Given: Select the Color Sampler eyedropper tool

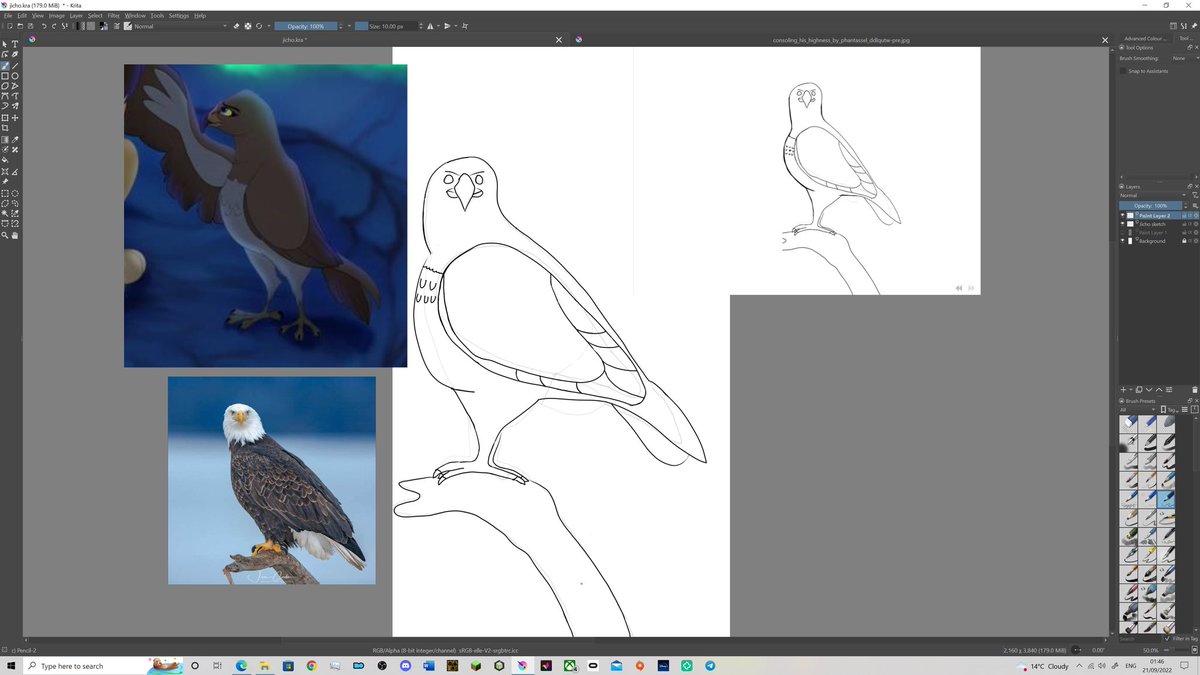Looking at the screenshot, I should (x=15, y=140).
